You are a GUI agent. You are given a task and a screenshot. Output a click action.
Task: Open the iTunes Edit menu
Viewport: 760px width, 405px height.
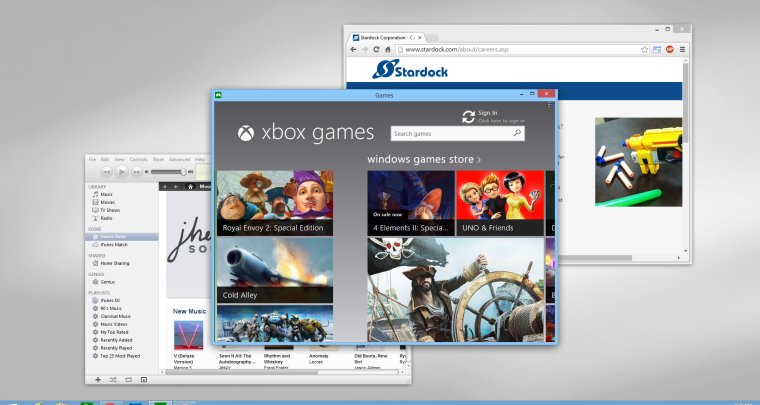coord(105,159)
